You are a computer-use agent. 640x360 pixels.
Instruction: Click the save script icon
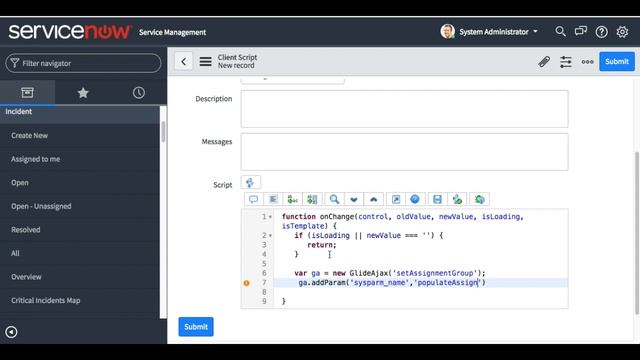(437, 200)
